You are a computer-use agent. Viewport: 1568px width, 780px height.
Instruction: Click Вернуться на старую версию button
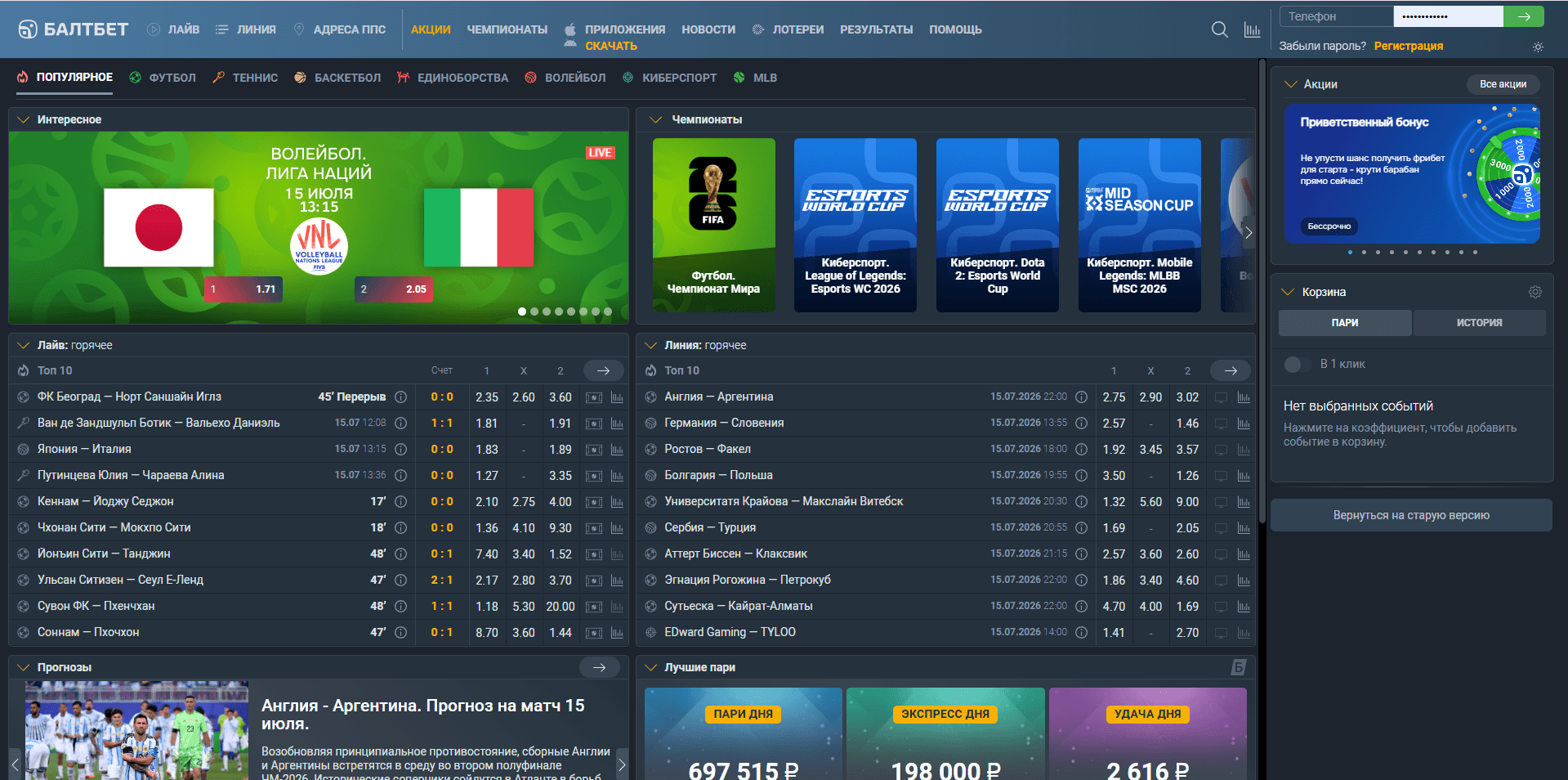click(x=1411, y=515)
